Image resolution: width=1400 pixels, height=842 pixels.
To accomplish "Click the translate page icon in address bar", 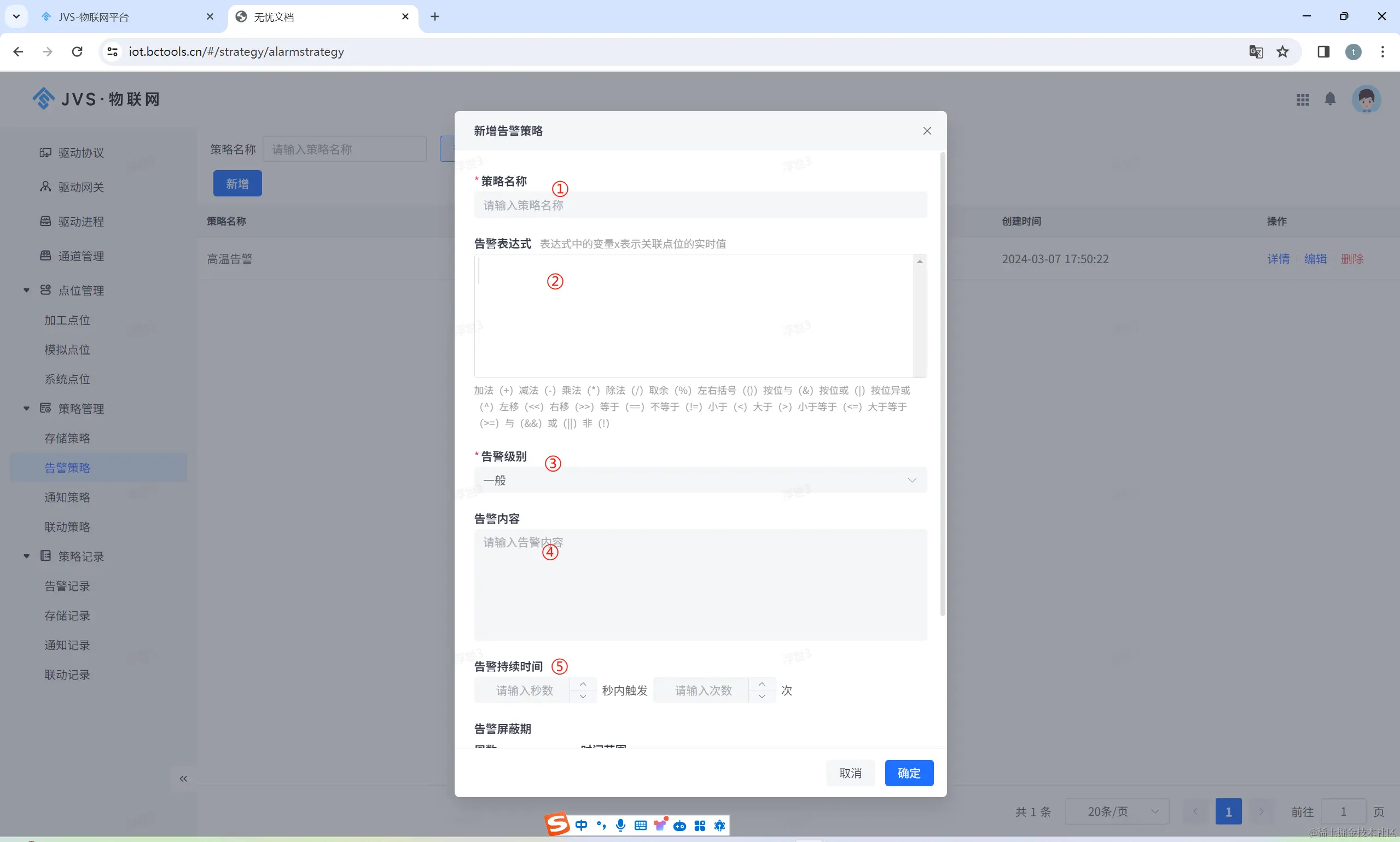I will pyautogui.click(x=1256, y=51).
